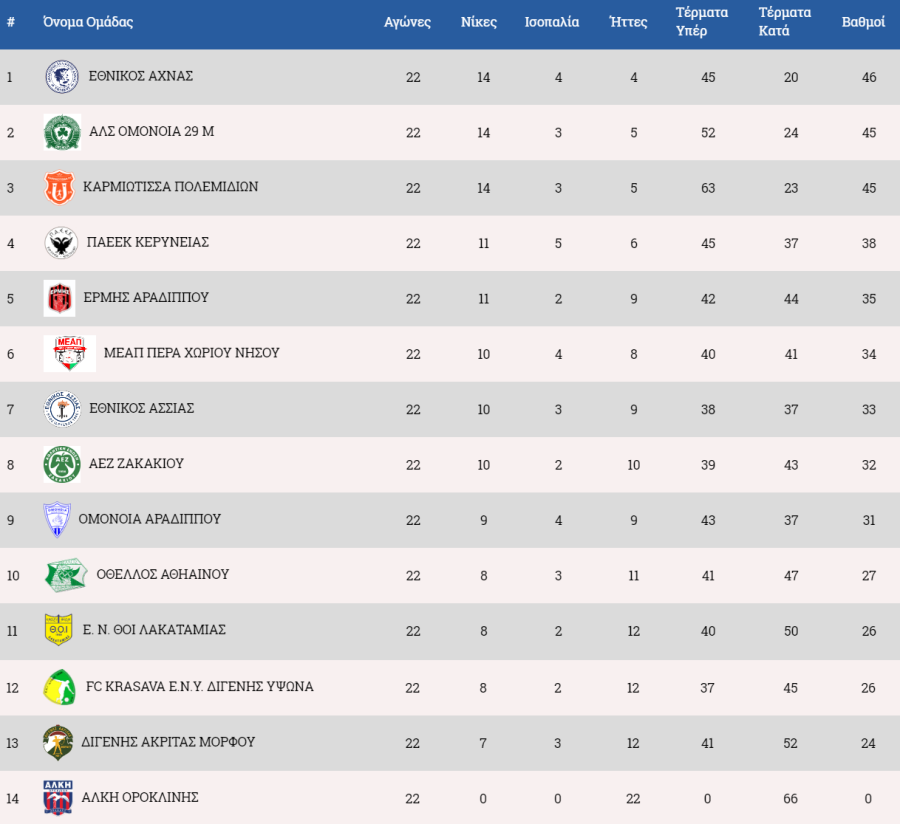Click the ΟΘΕΛΛΟΣ ΑΘΗΑΙΝΟΥ green logo
Screen dimensions: 900x824
(66, 575)
